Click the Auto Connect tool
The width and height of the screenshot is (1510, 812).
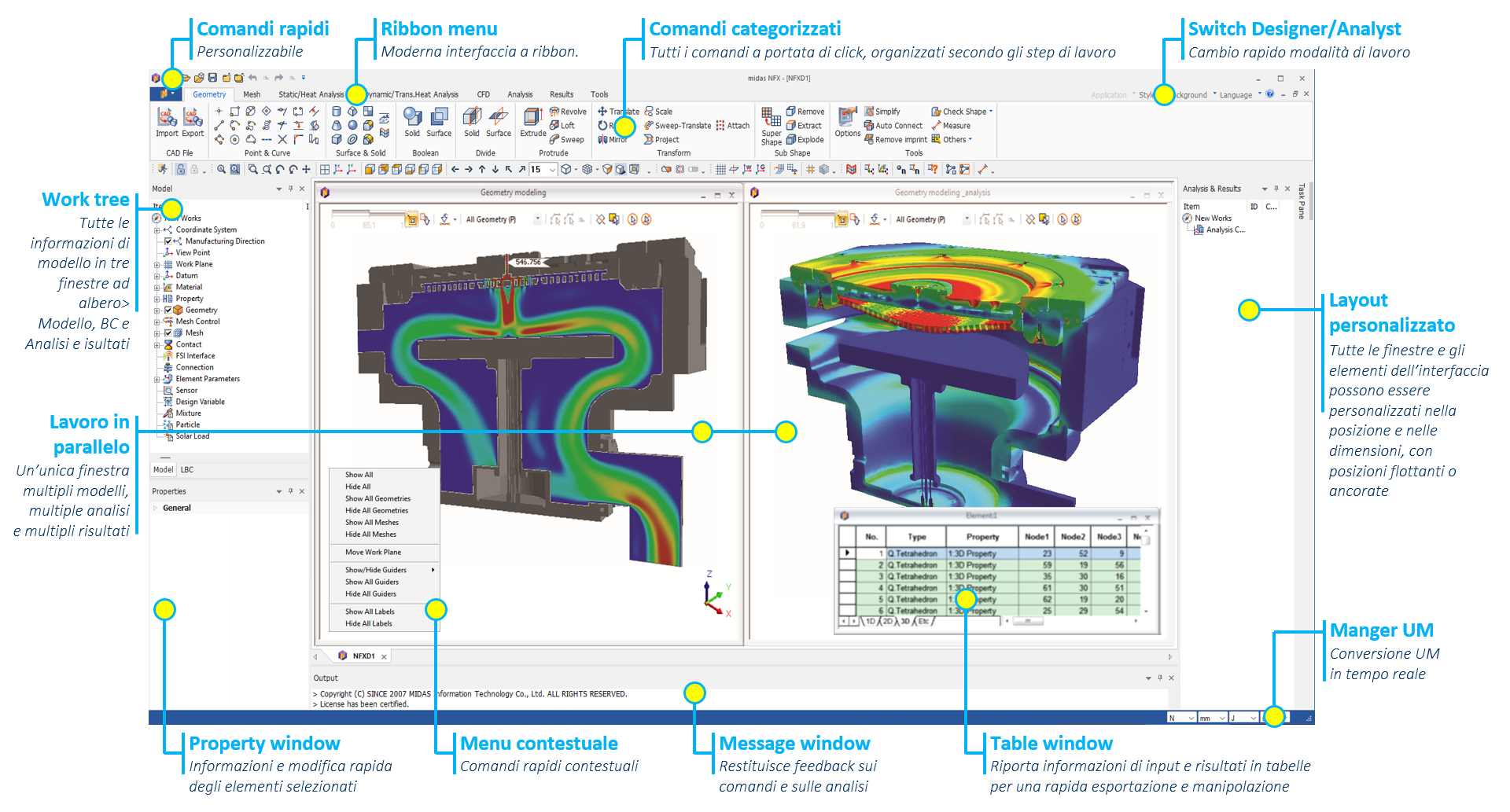893,126
